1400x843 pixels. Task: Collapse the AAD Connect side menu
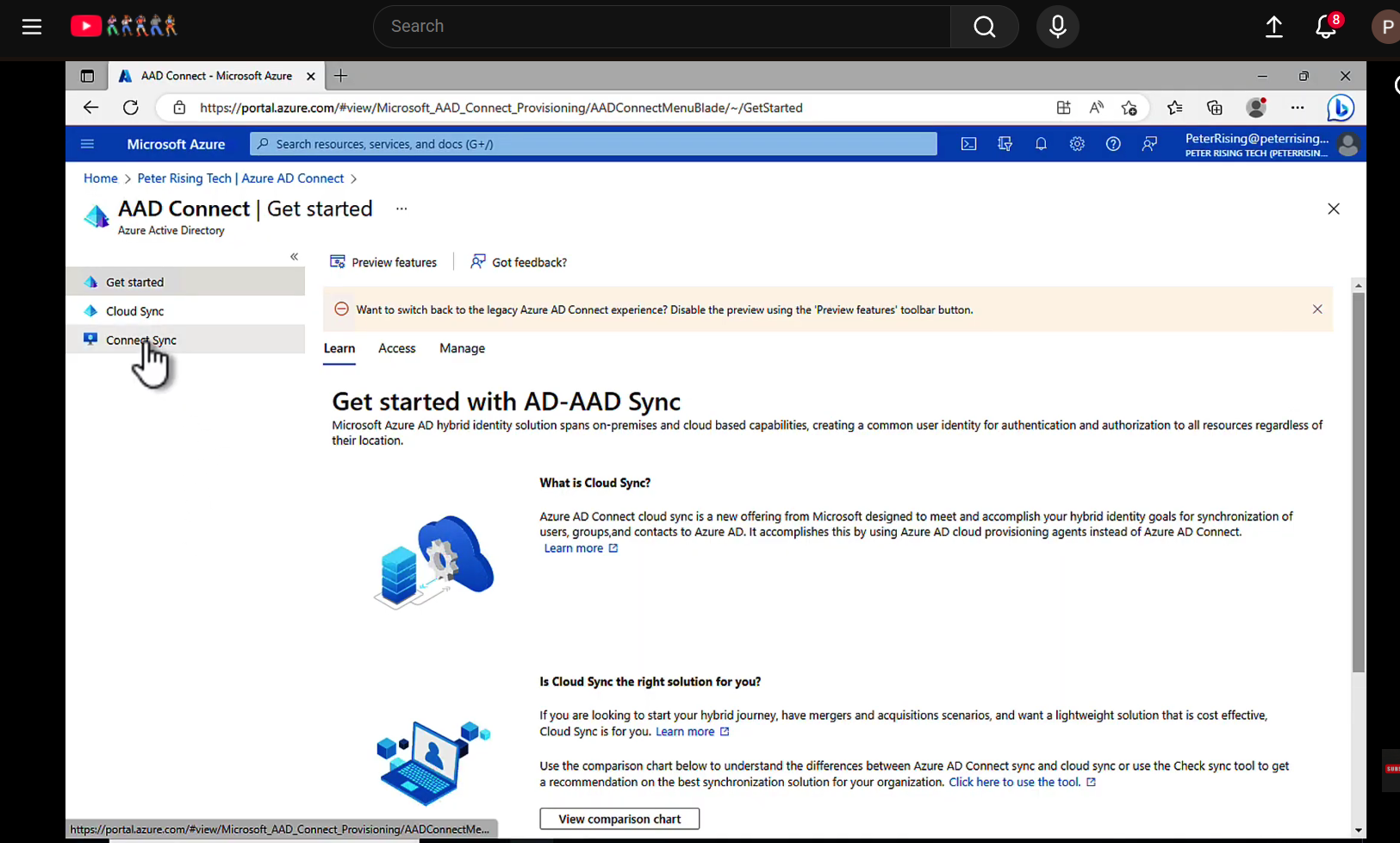click(294, 257)
